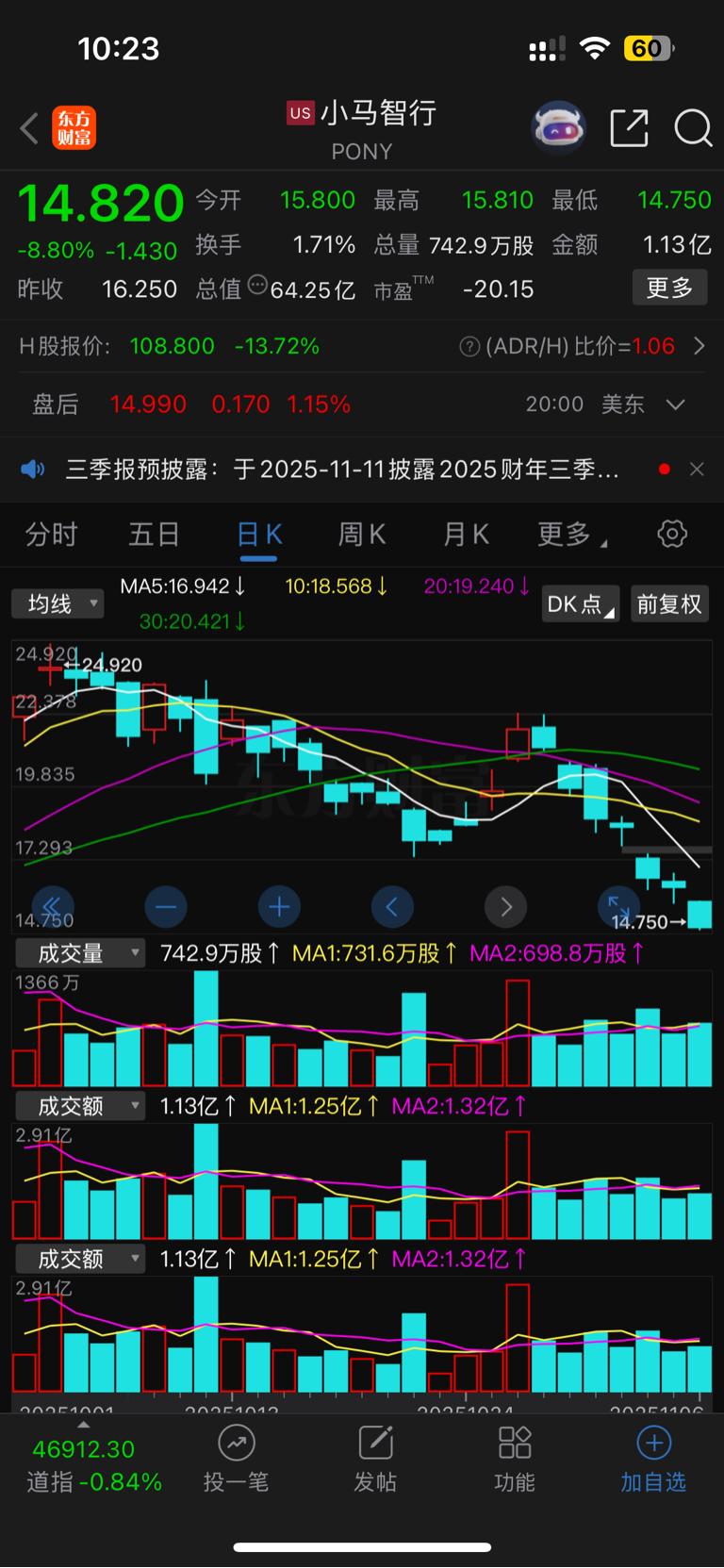Tap the 30:20.421 MA value
Viewport: 724px width, 1568px height.
(193, 621)
